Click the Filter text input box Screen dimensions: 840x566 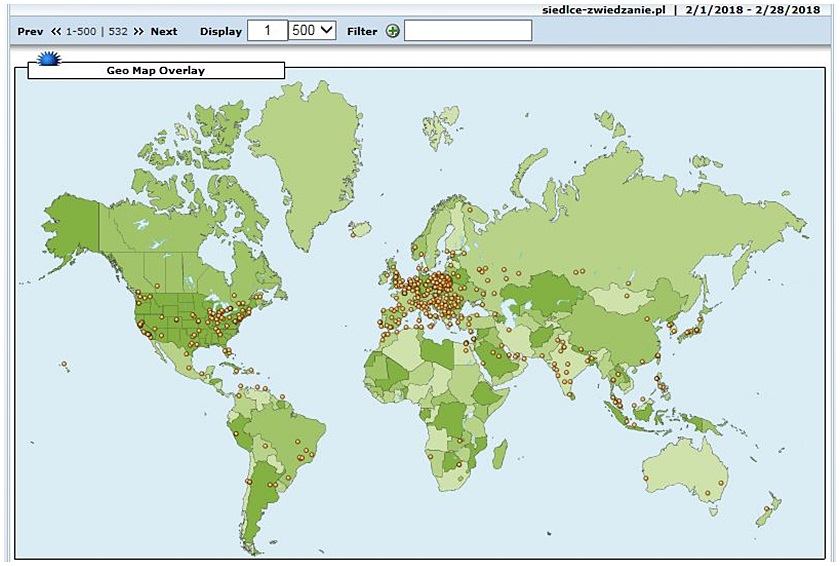(468, 31)
